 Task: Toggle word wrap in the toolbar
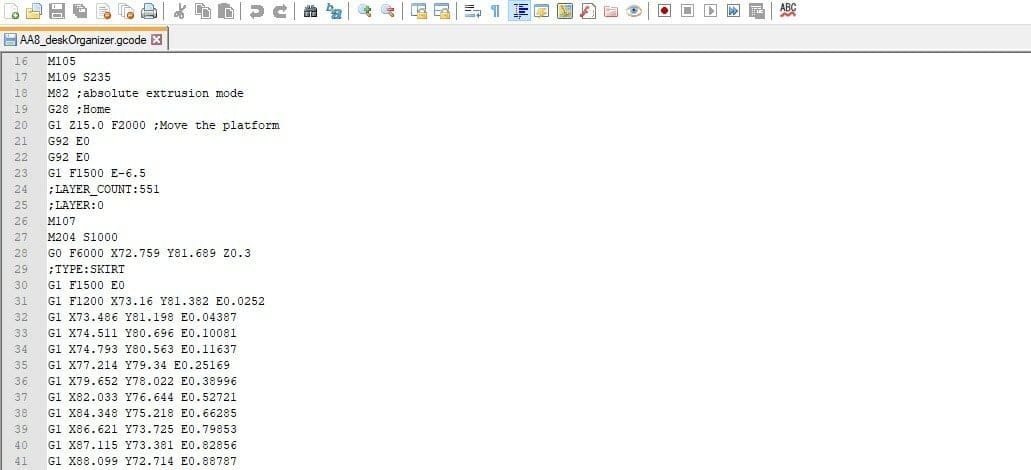click(472, 11)
